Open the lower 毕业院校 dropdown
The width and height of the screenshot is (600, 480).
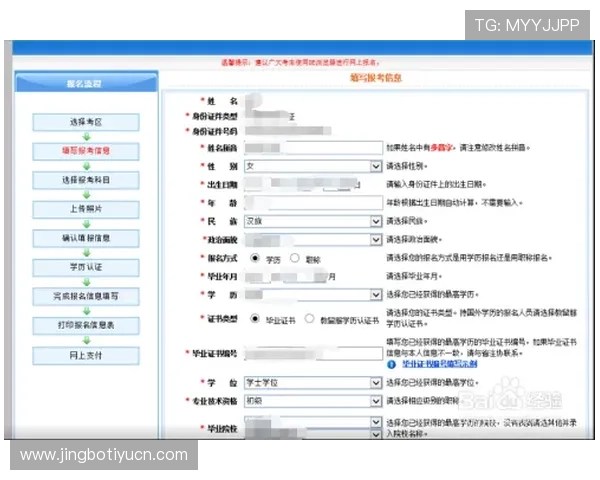coord(313,434)
